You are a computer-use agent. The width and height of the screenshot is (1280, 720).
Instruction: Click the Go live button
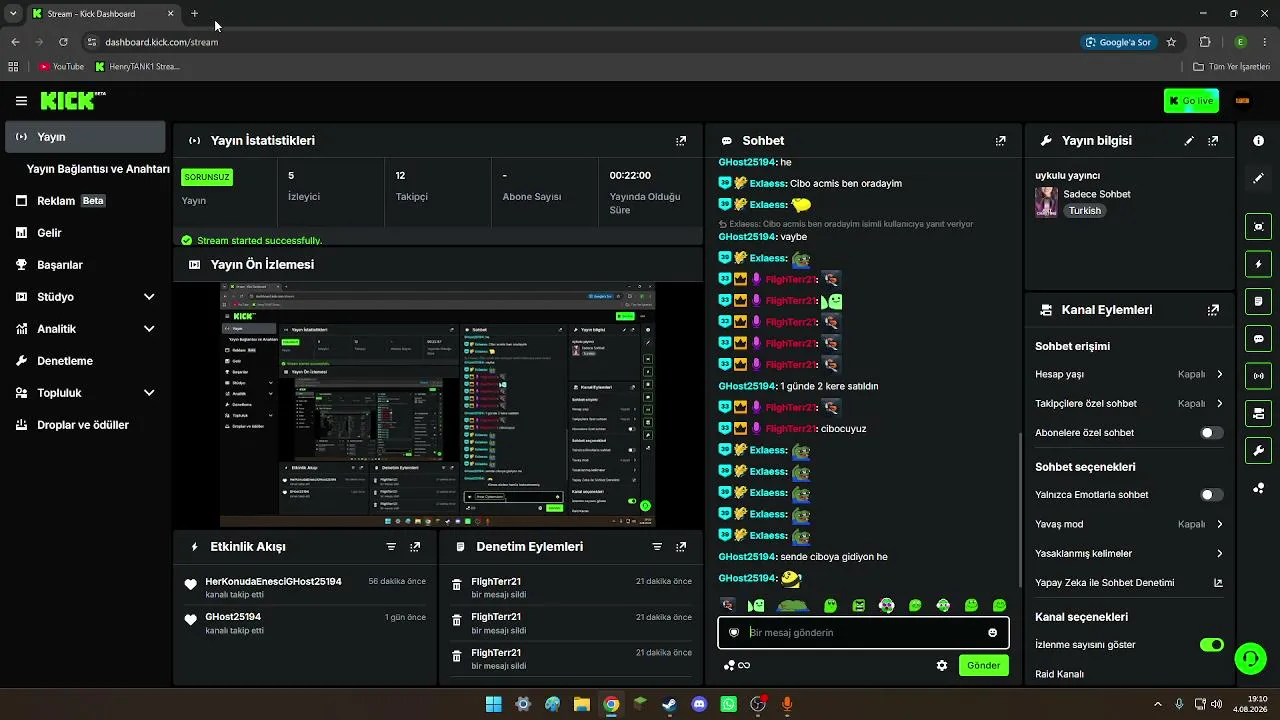click(1191, 100)
